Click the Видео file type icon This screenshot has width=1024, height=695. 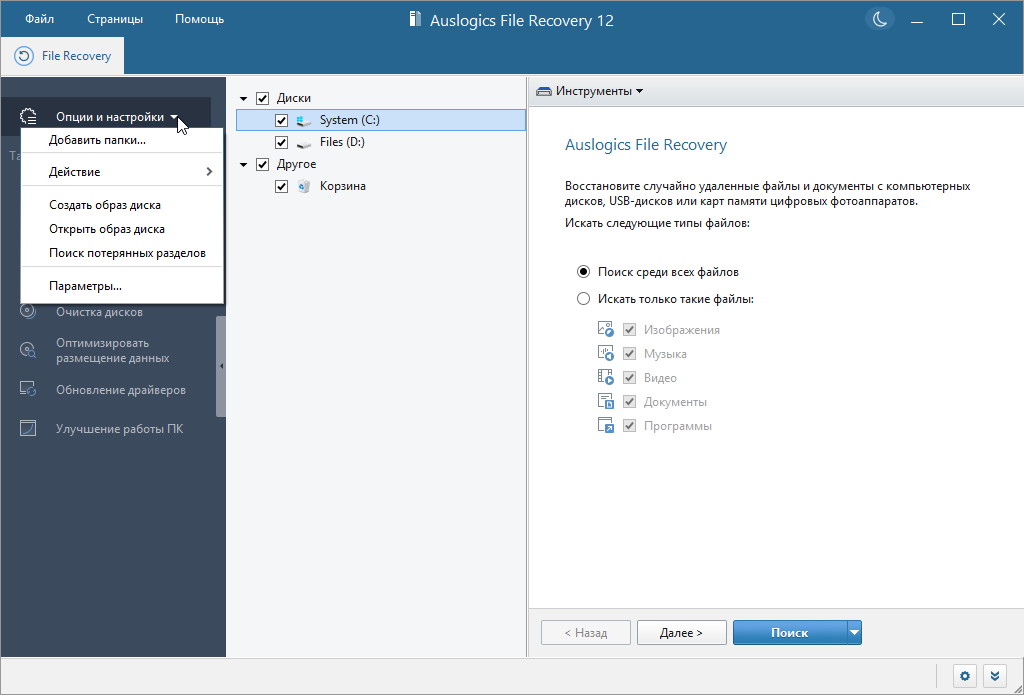click(x=605, y=377)
